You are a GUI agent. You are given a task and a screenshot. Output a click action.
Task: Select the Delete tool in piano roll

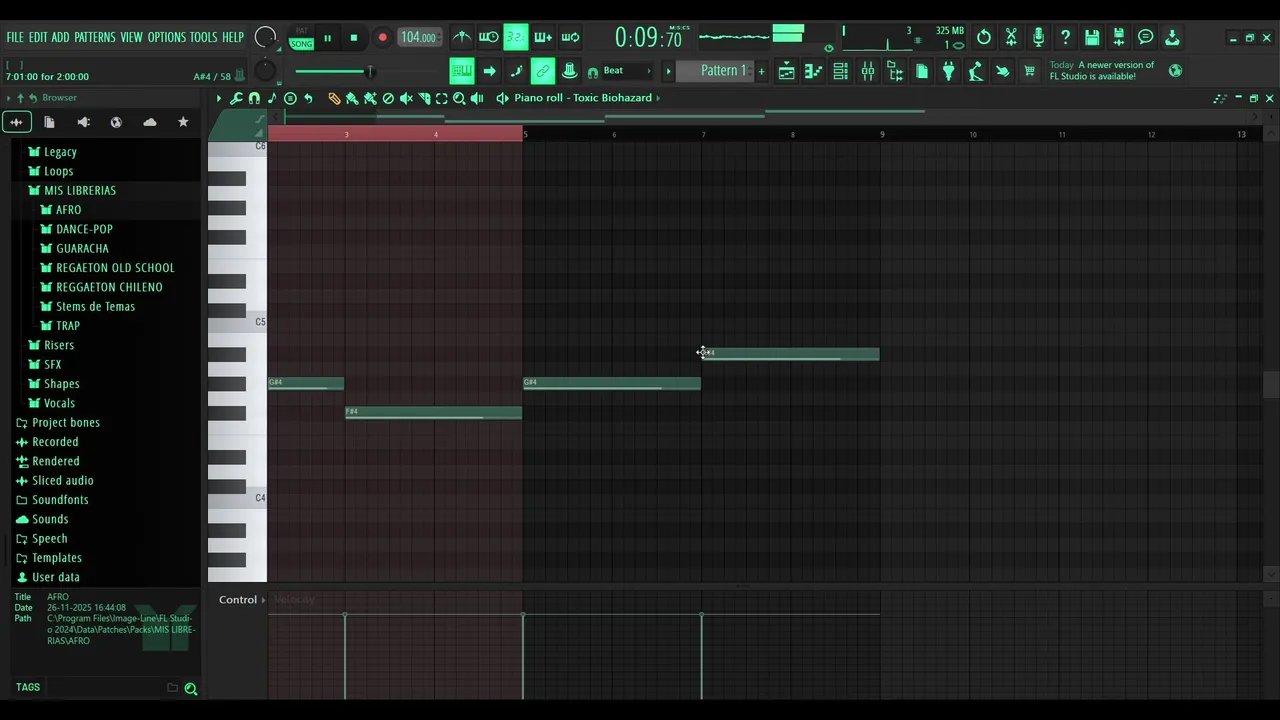click(388, 98)
